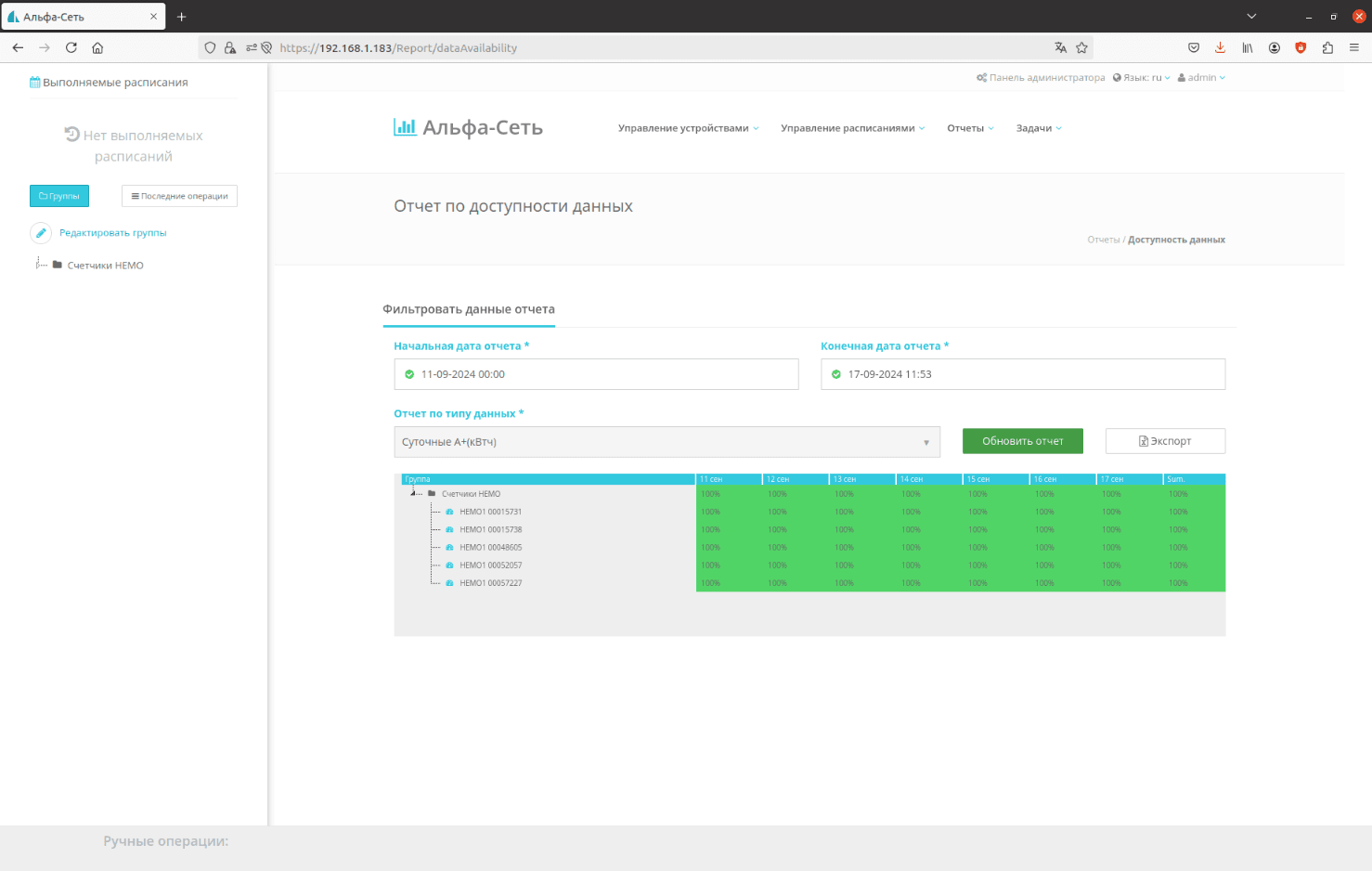Switch to Фильтровать данные отчета tab
Image resolution: width=1372 pixels, height=871 pixels.
[x=469, y=309]
